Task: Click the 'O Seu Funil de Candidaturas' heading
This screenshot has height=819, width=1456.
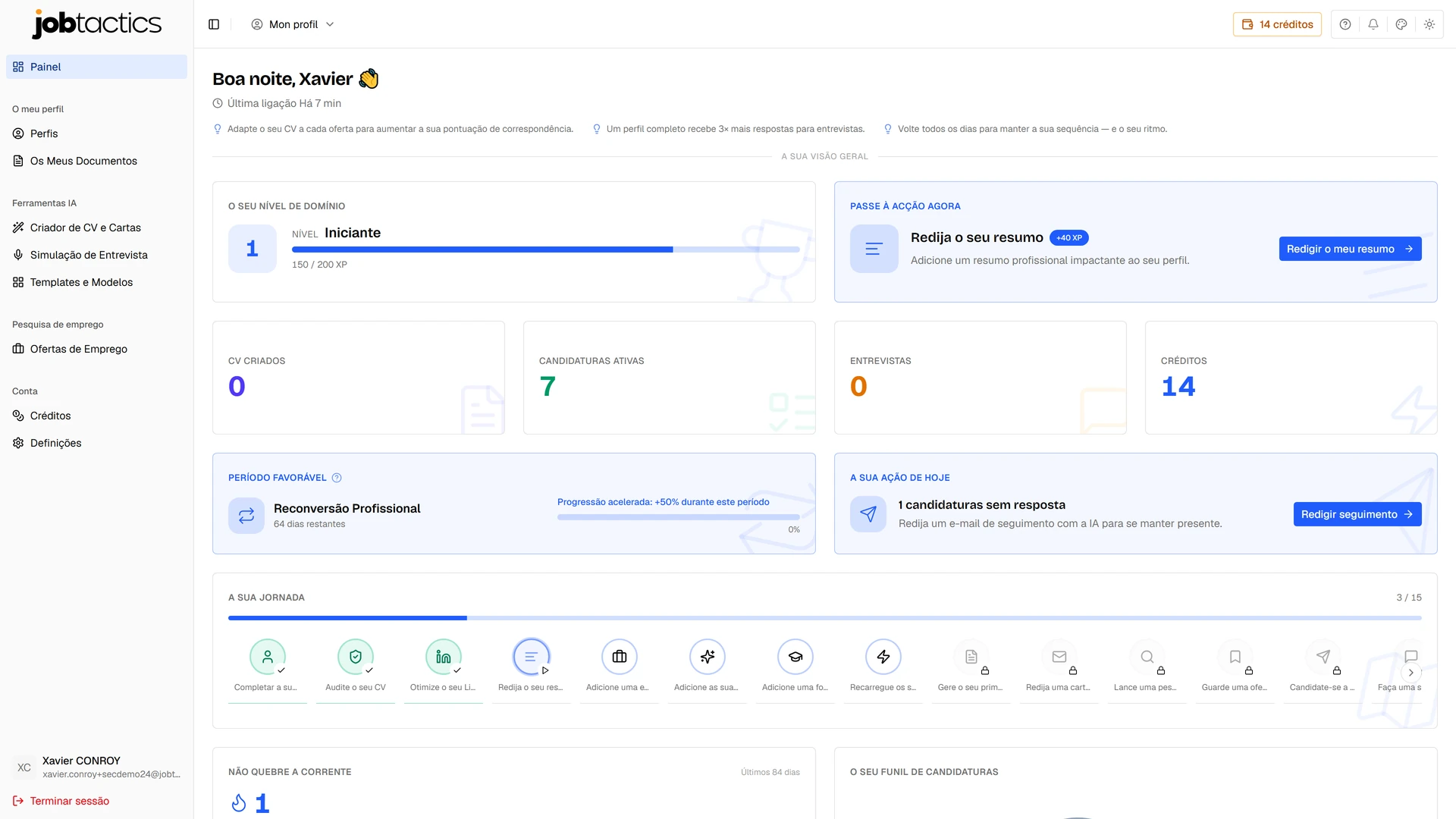Action: (x=924, y=772)
